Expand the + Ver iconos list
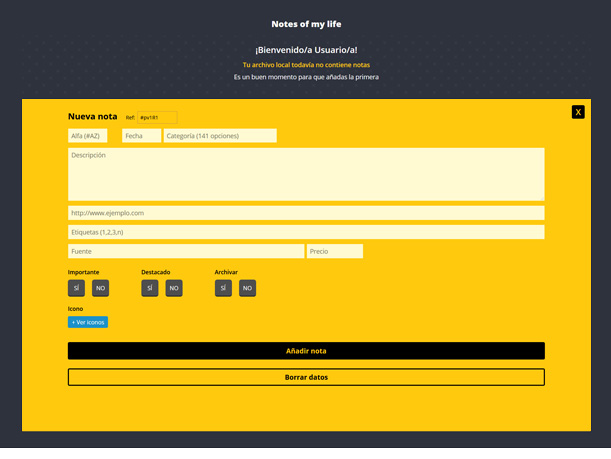The width and height of the screenshot is (611, 459). pyautogui.click(x=88, y=322)
